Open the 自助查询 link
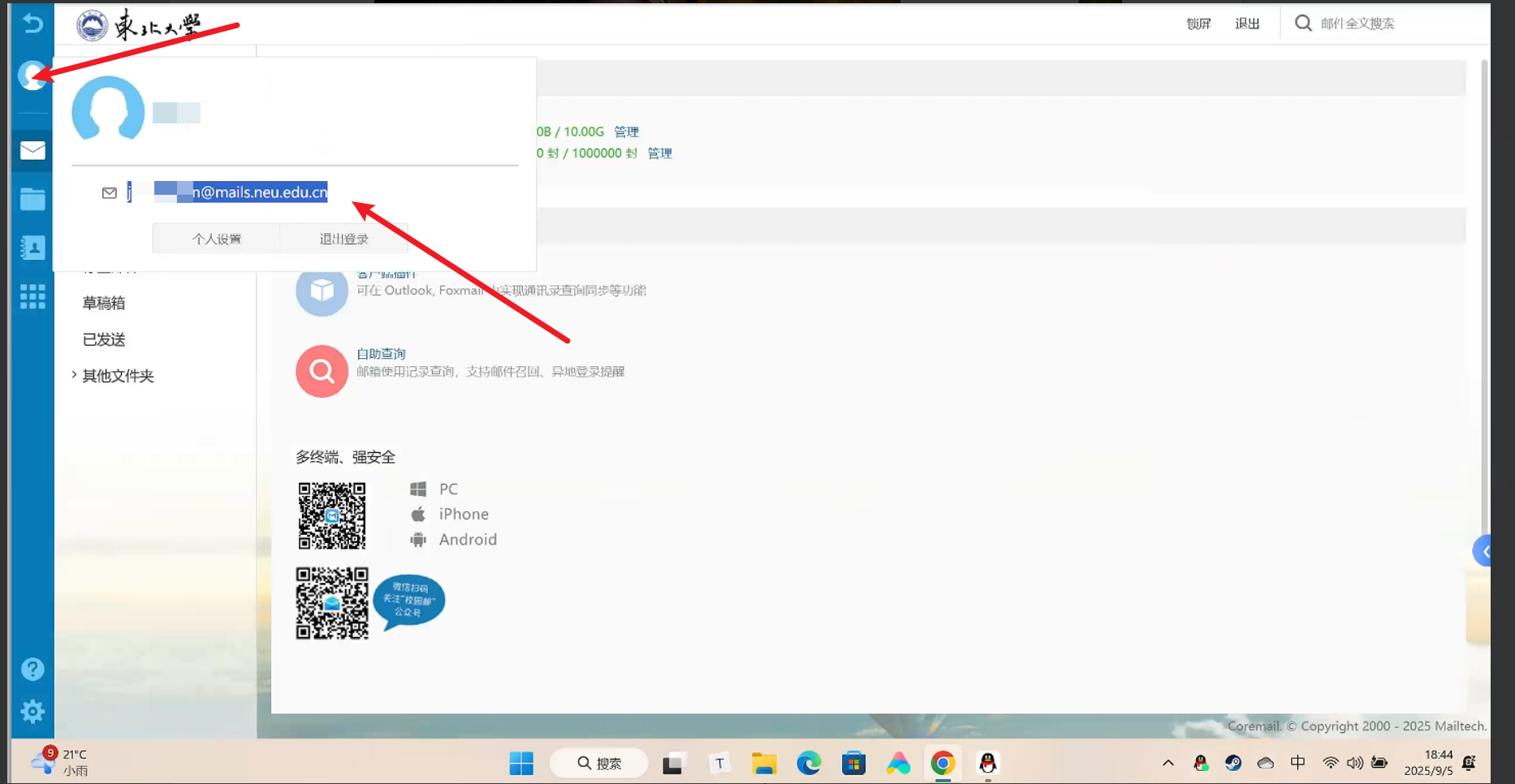 pos(381,354)
